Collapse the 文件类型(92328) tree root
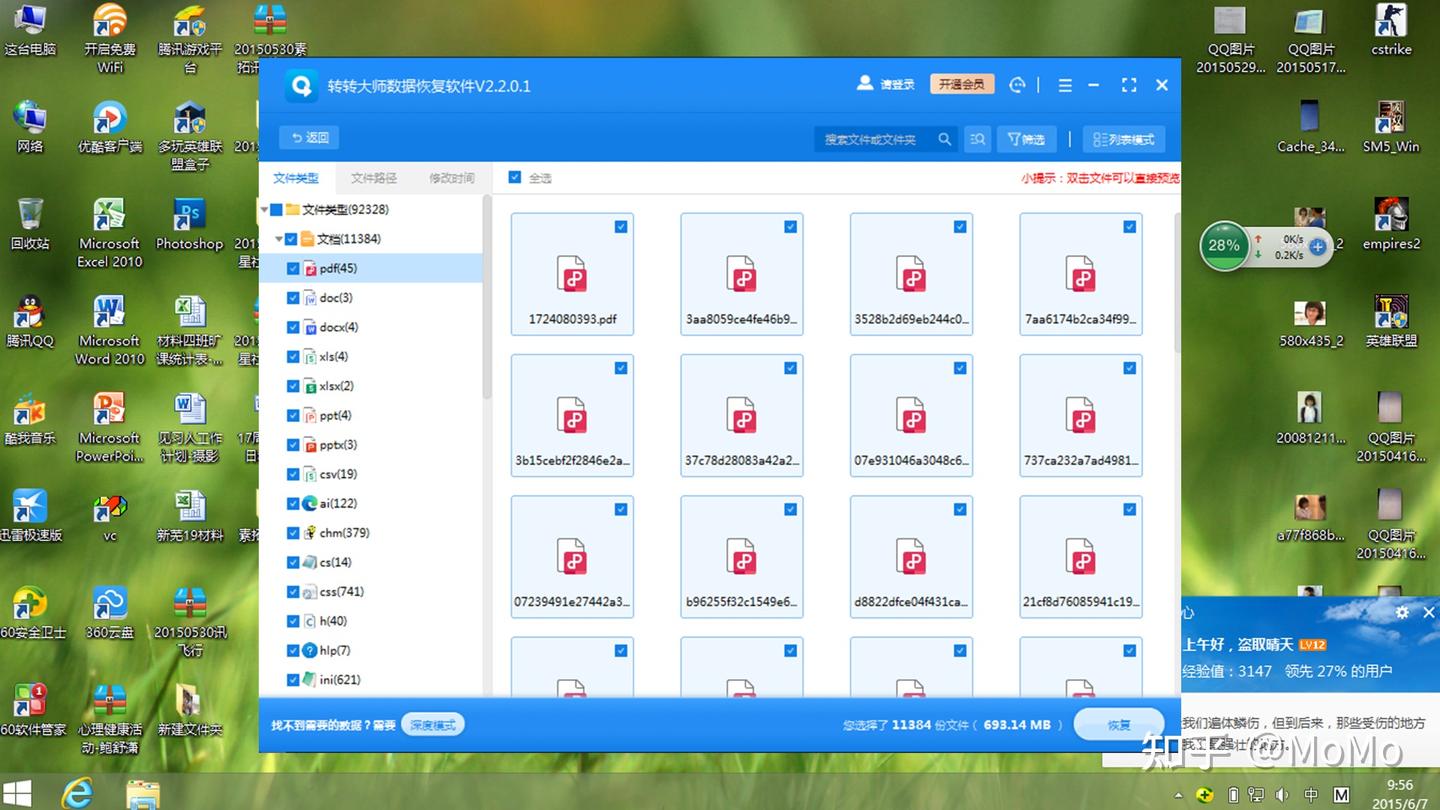 [265, 209]
